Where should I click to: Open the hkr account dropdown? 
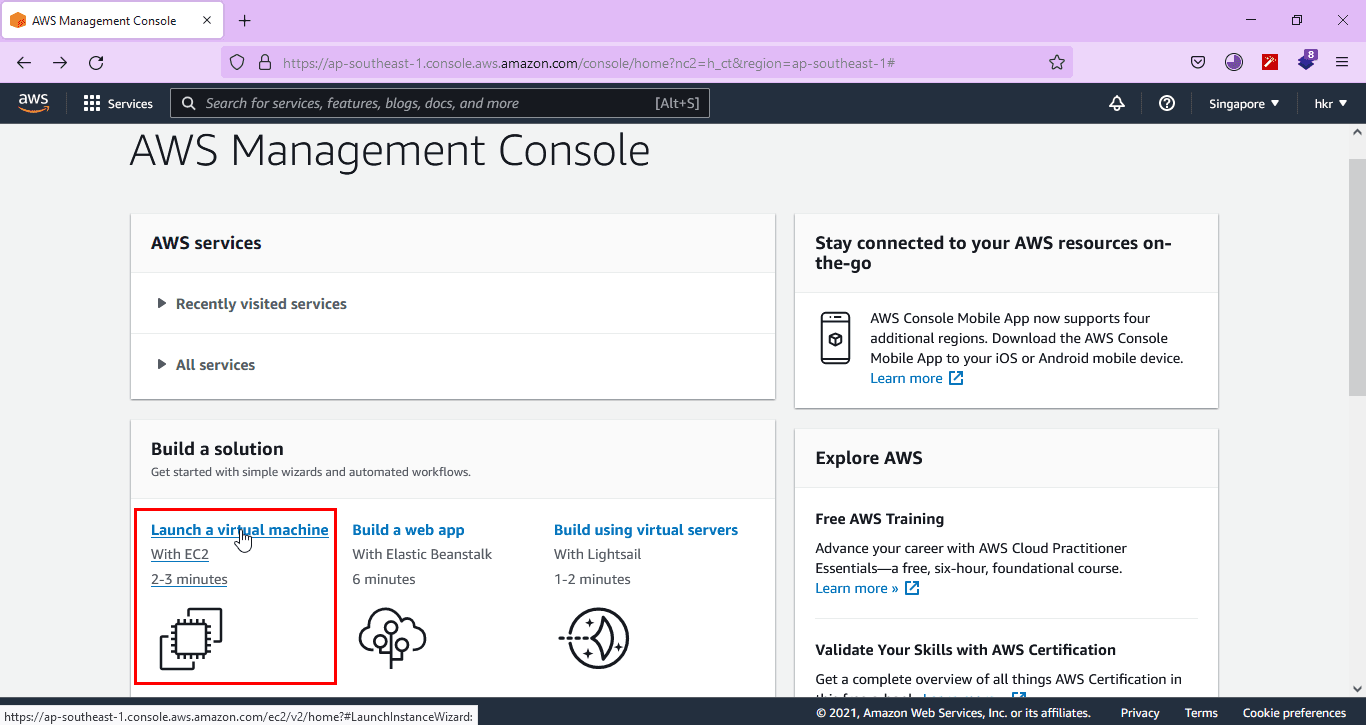coord(1331,103)
